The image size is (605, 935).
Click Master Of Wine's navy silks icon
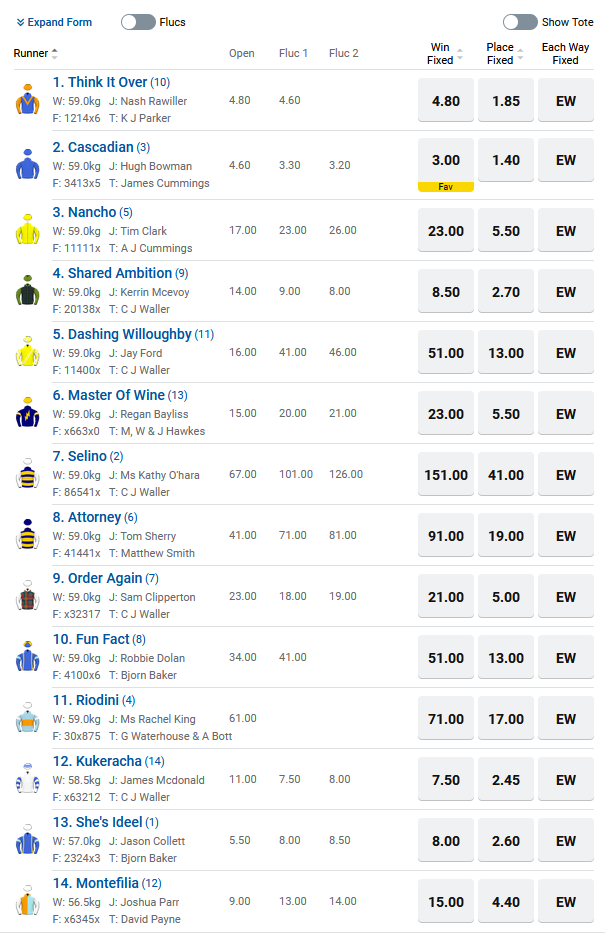pos(26,413)
